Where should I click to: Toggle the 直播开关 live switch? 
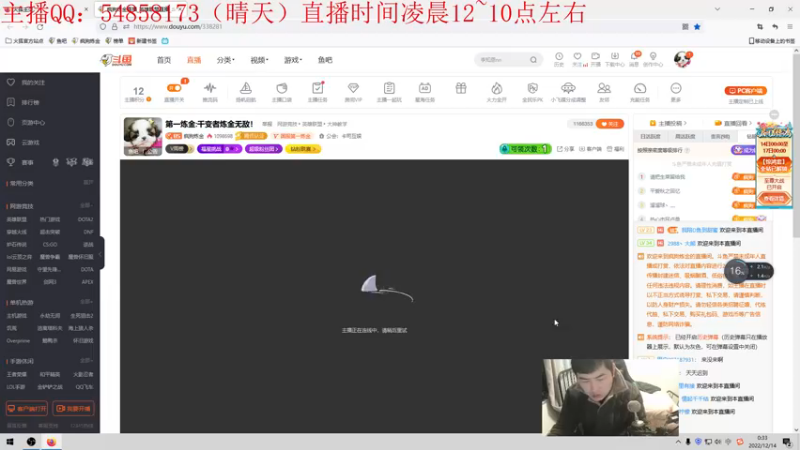[174, 88]
